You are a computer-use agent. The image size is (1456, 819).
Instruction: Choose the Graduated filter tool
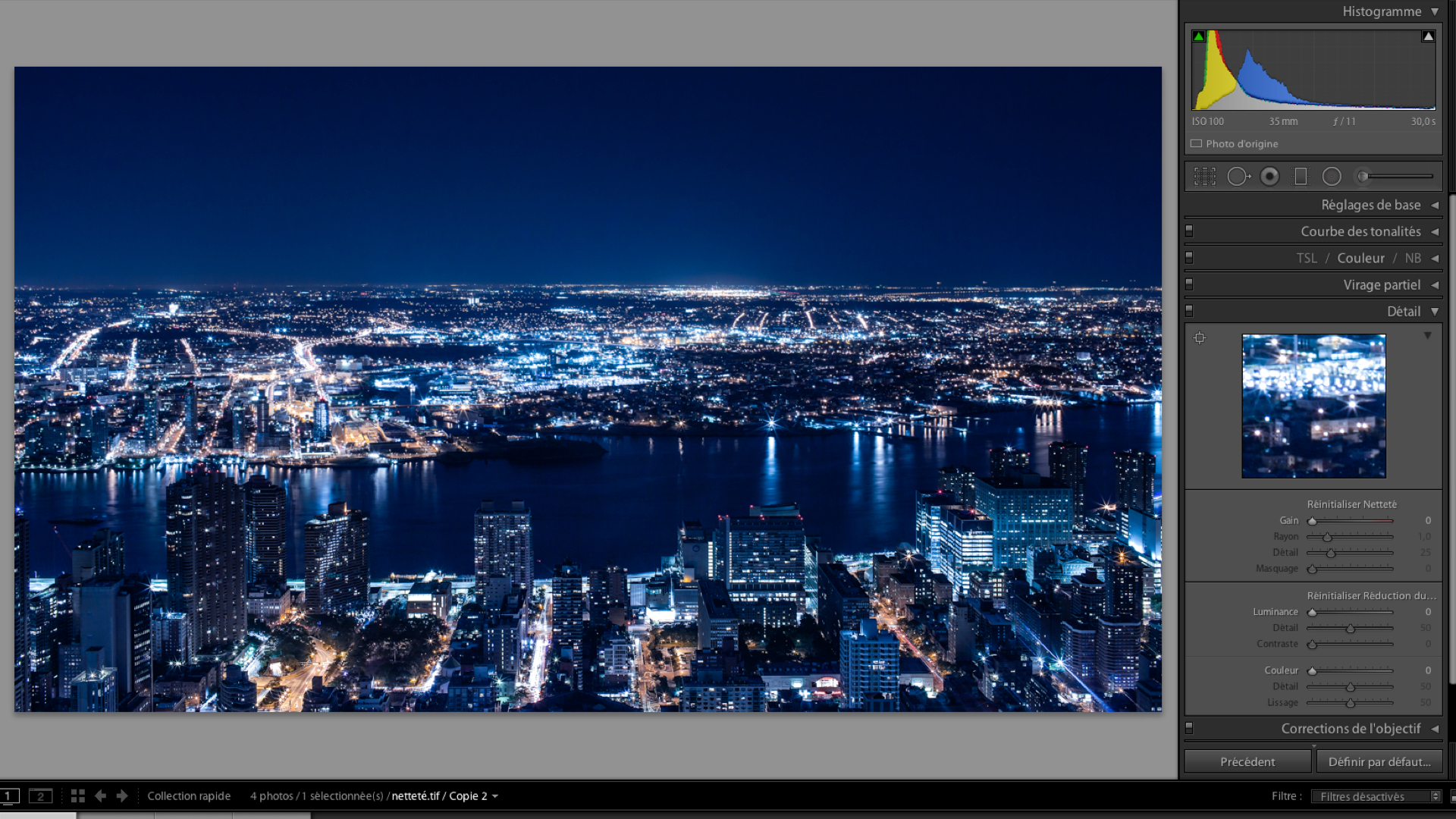tap(1301, 177)
